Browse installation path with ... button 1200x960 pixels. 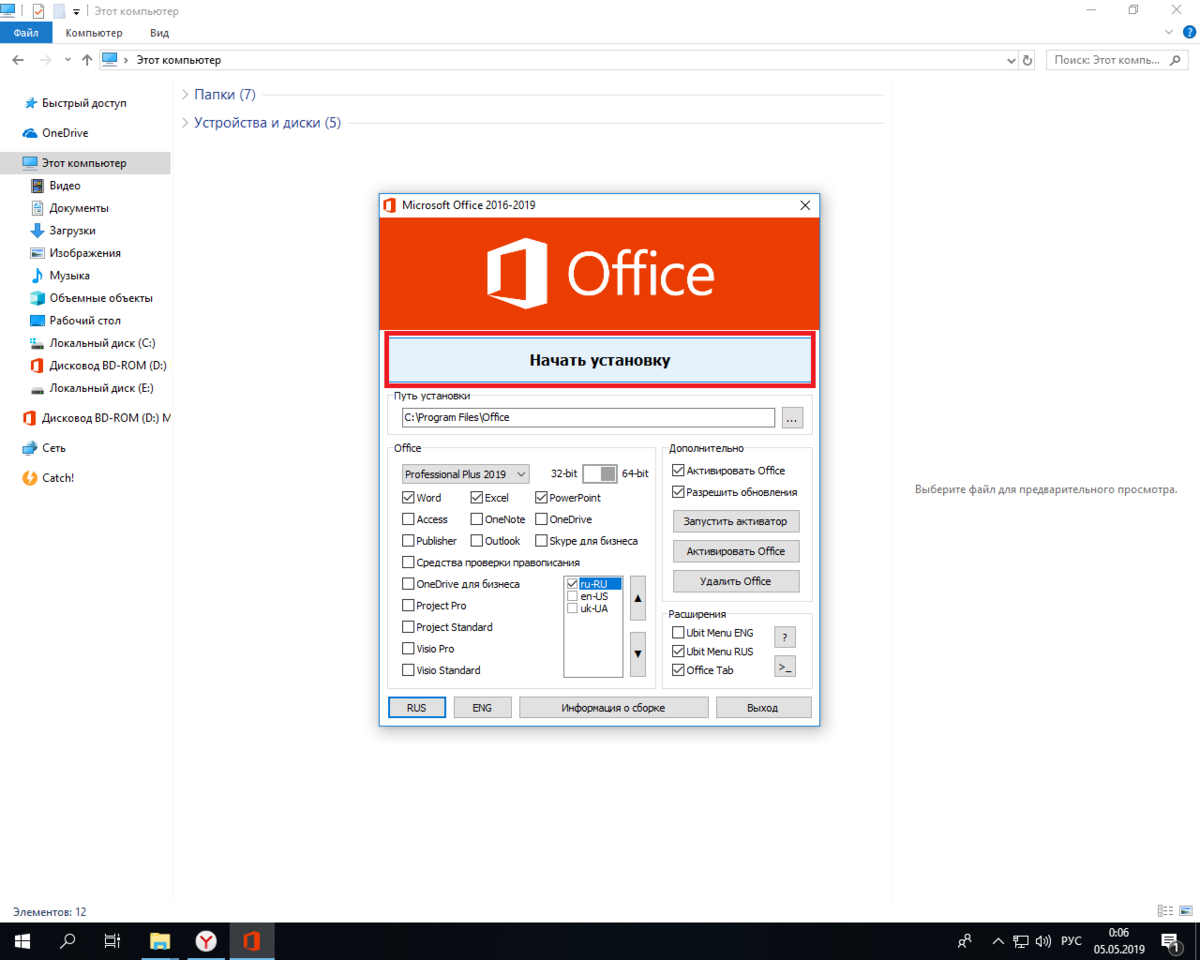pyautogui.click(x=792, y=418)
